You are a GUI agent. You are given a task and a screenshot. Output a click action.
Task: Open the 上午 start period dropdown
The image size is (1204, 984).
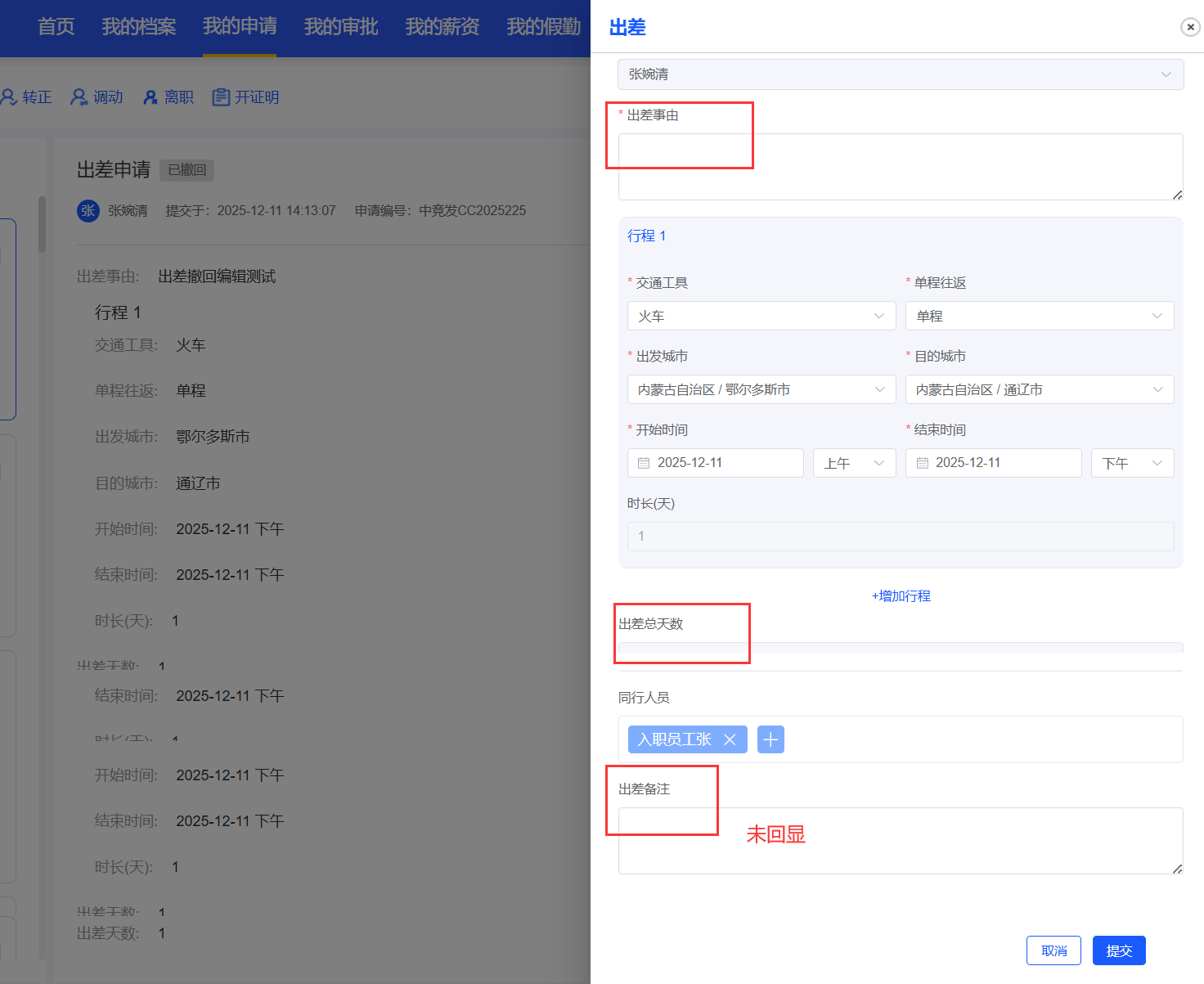tap(855, 463)
